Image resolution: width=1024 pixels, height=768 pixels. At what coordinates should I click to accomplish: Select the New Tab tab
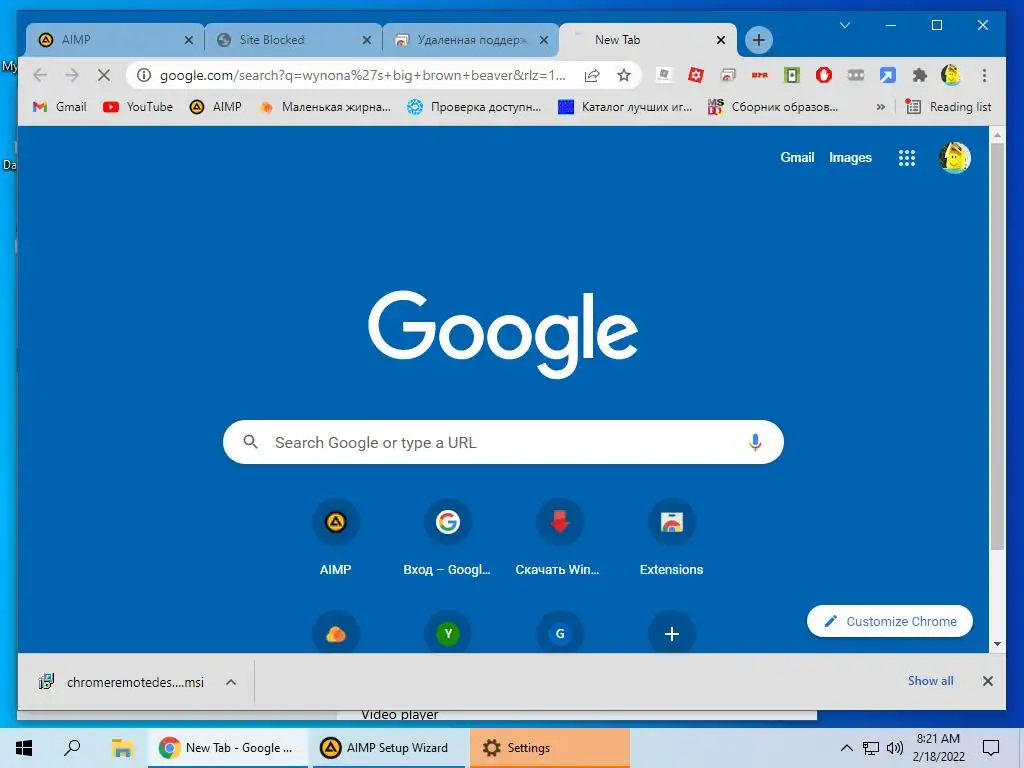click(x=648, y=40)
